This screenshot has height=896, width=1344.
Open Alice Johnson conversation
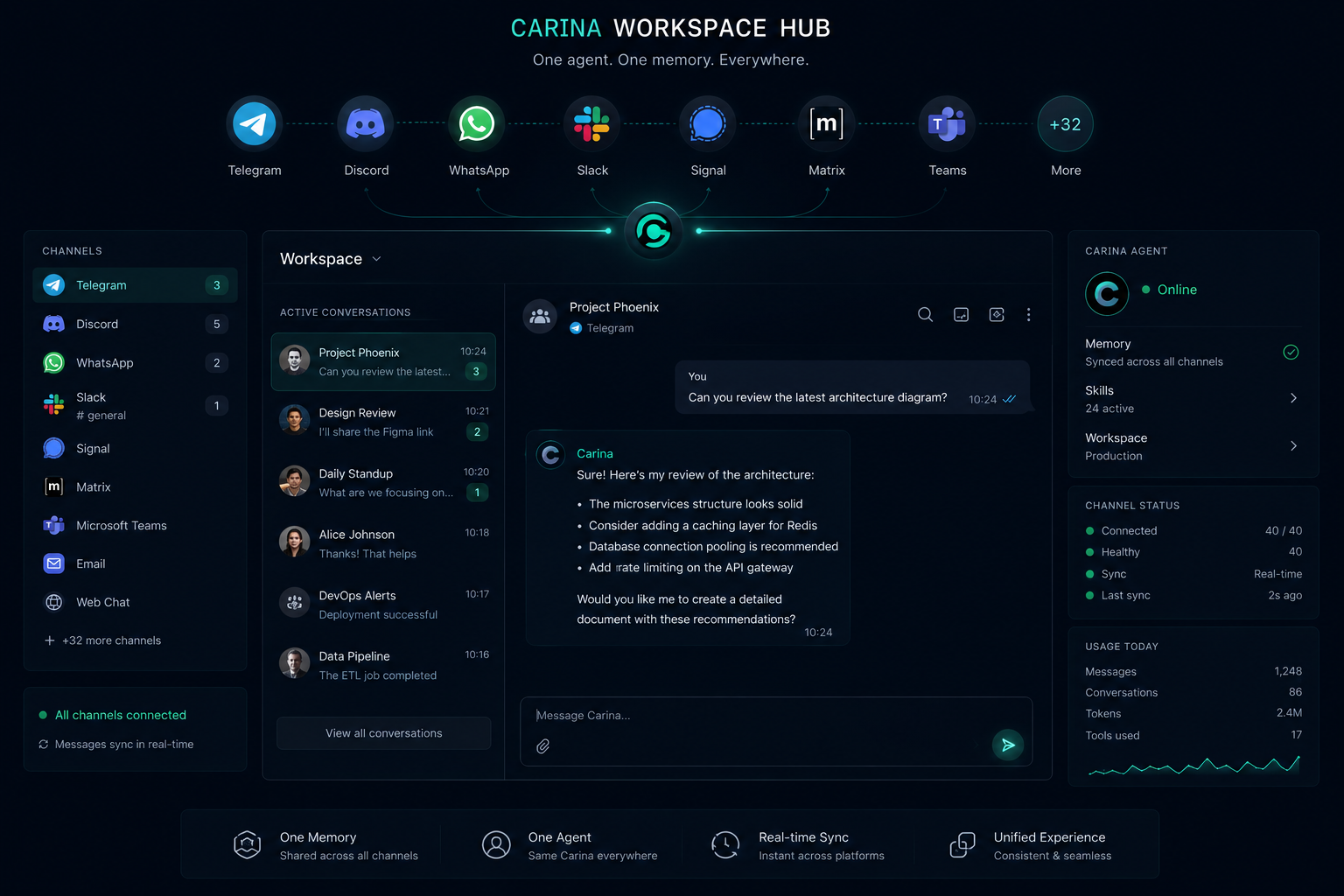383,543
